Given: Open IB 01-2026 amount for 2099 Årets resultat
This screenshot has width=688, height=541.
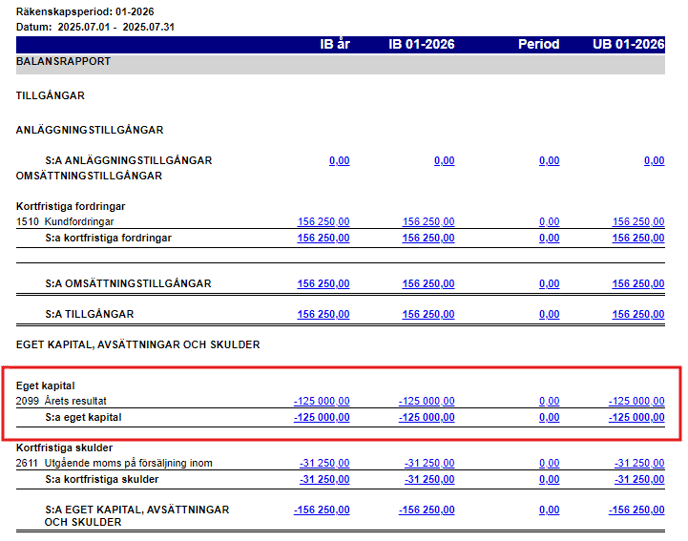Looking at the screenshot, I should point(426,401).
